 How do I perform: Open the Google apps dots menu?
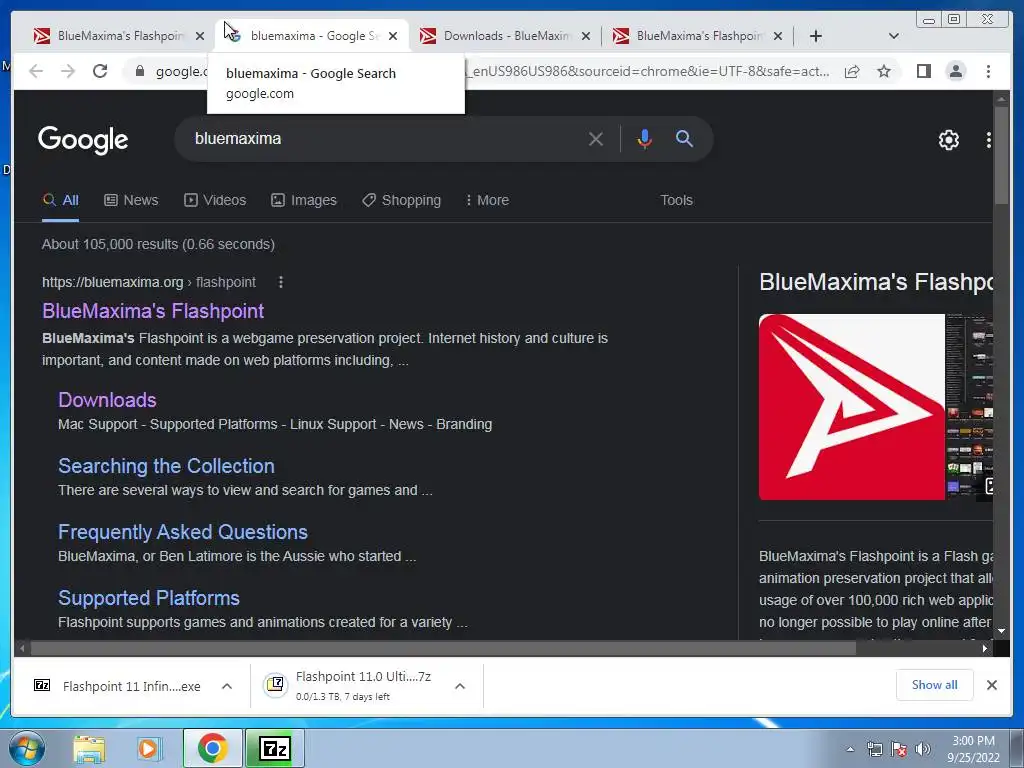[988, 140]
